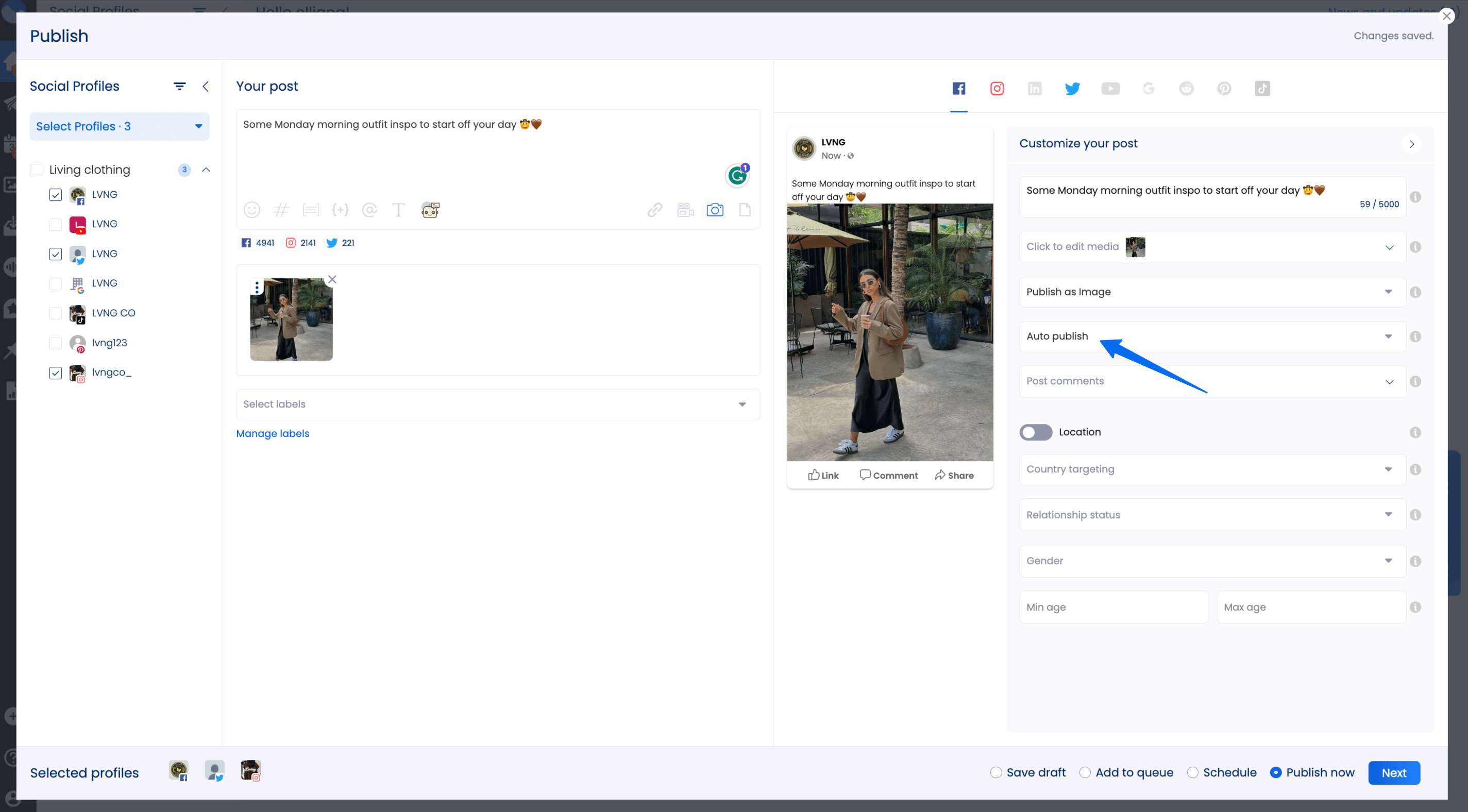1468x812 pixels.
Task: Check the LVNG CO TikTok profile
Action: (55, 313)
